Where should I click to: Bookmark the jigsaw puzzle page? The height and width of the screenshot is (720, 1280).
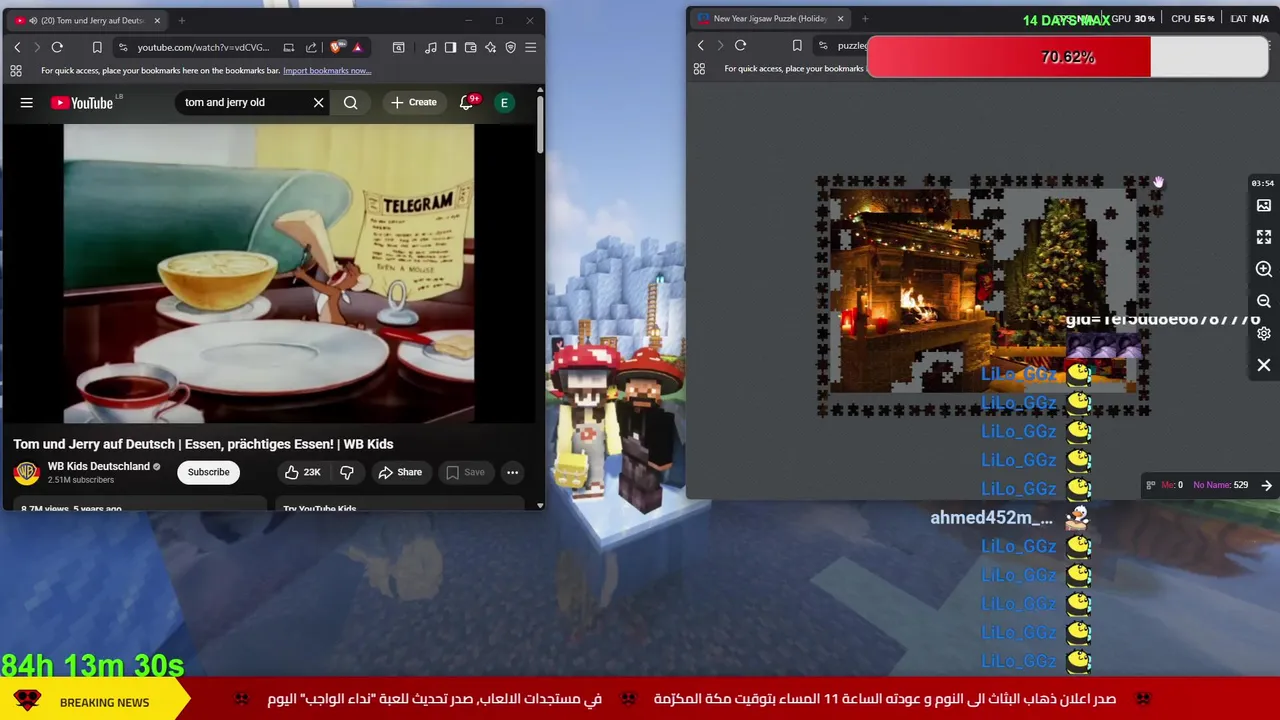(797, 45)
